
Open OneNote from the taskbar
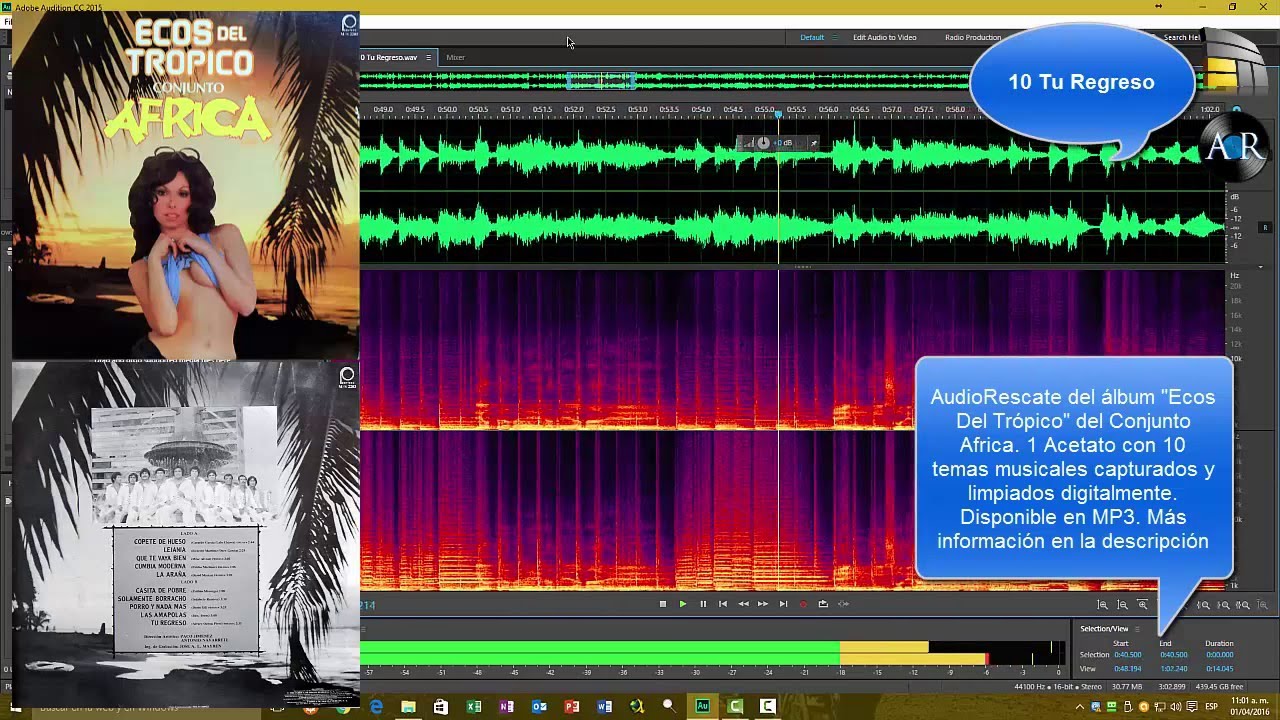507,706
